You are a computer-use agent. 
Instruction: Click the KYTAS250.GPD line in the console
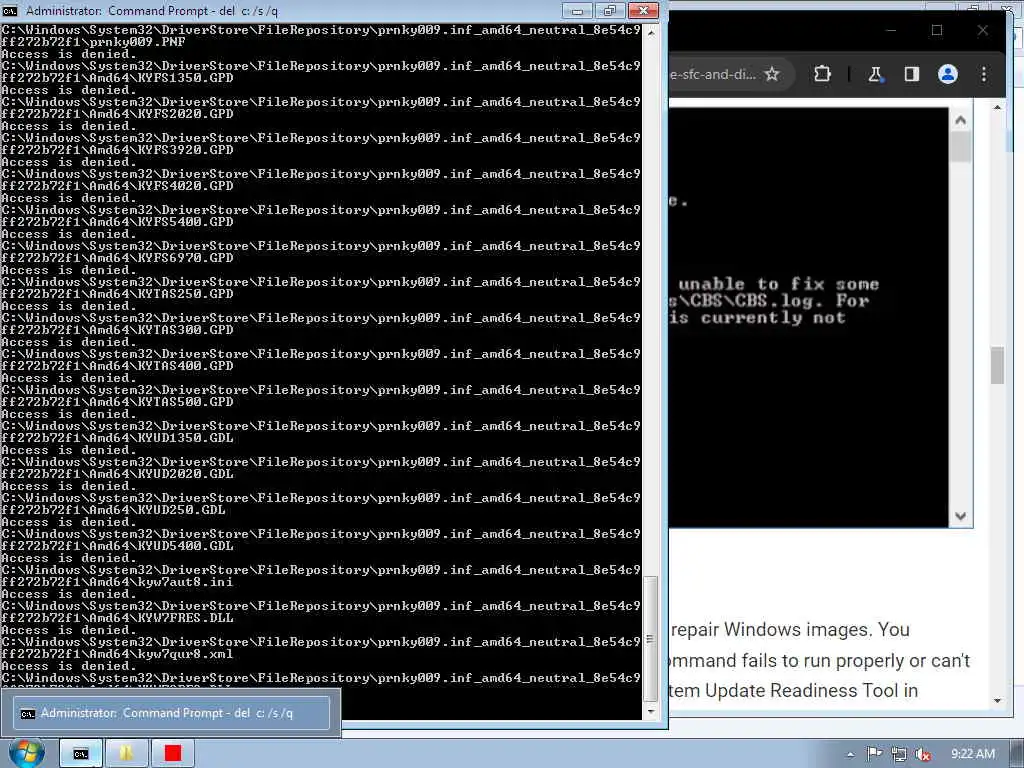click(118, 294)
